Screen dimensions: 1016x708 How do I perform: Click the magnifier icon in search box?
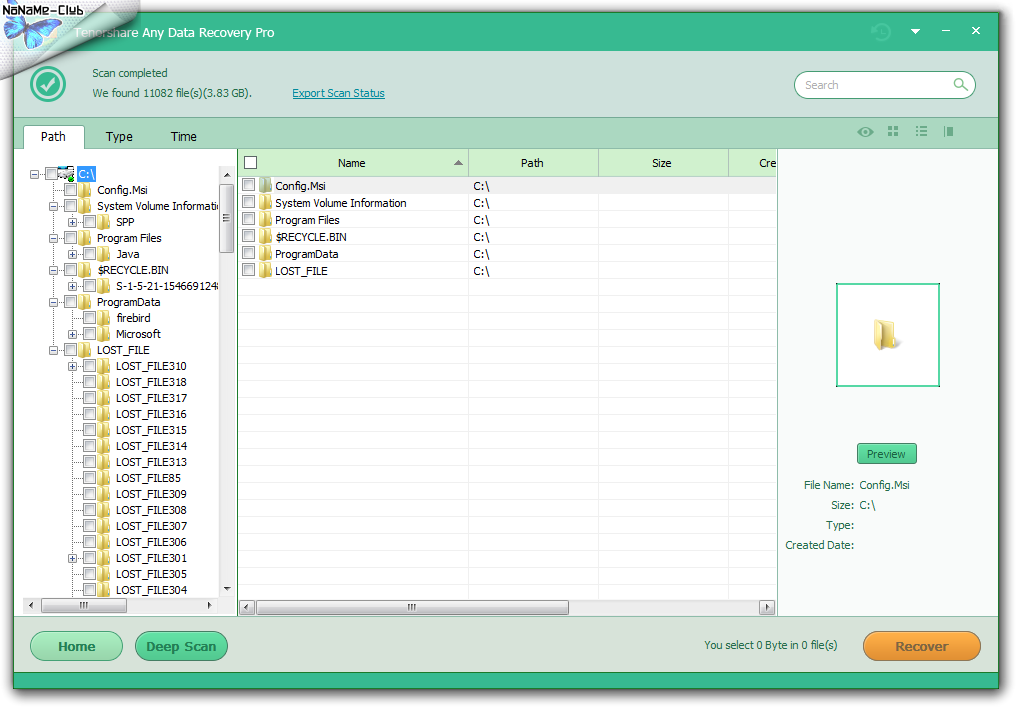[960, 85]
